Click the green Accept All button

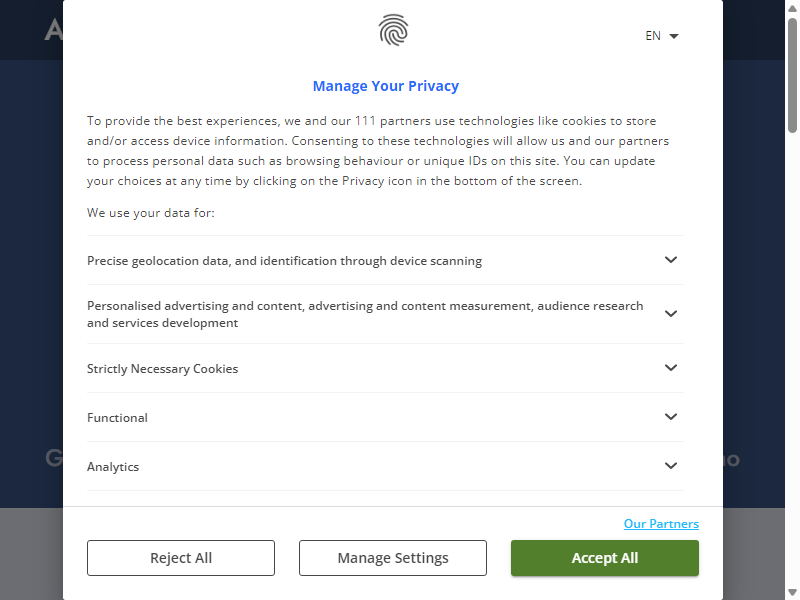(605, 558)
